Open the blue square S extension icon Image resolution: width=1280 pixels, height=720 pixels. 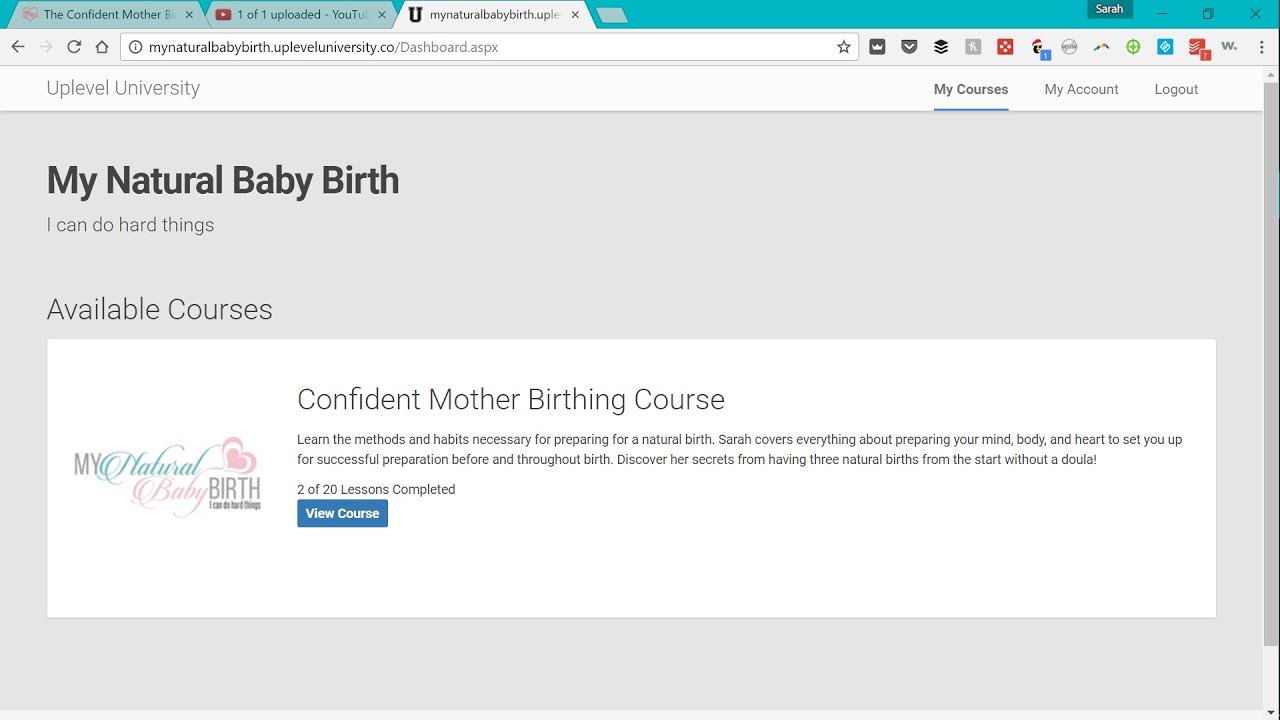[1165, 47]
